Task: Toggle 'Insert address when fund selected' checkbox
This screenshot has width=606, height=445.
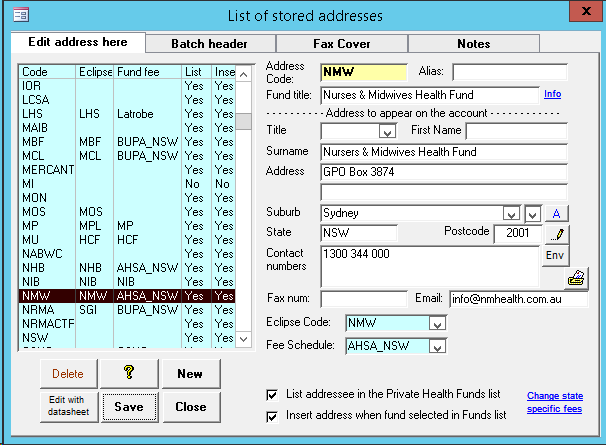Action: (x=272, y=416)
